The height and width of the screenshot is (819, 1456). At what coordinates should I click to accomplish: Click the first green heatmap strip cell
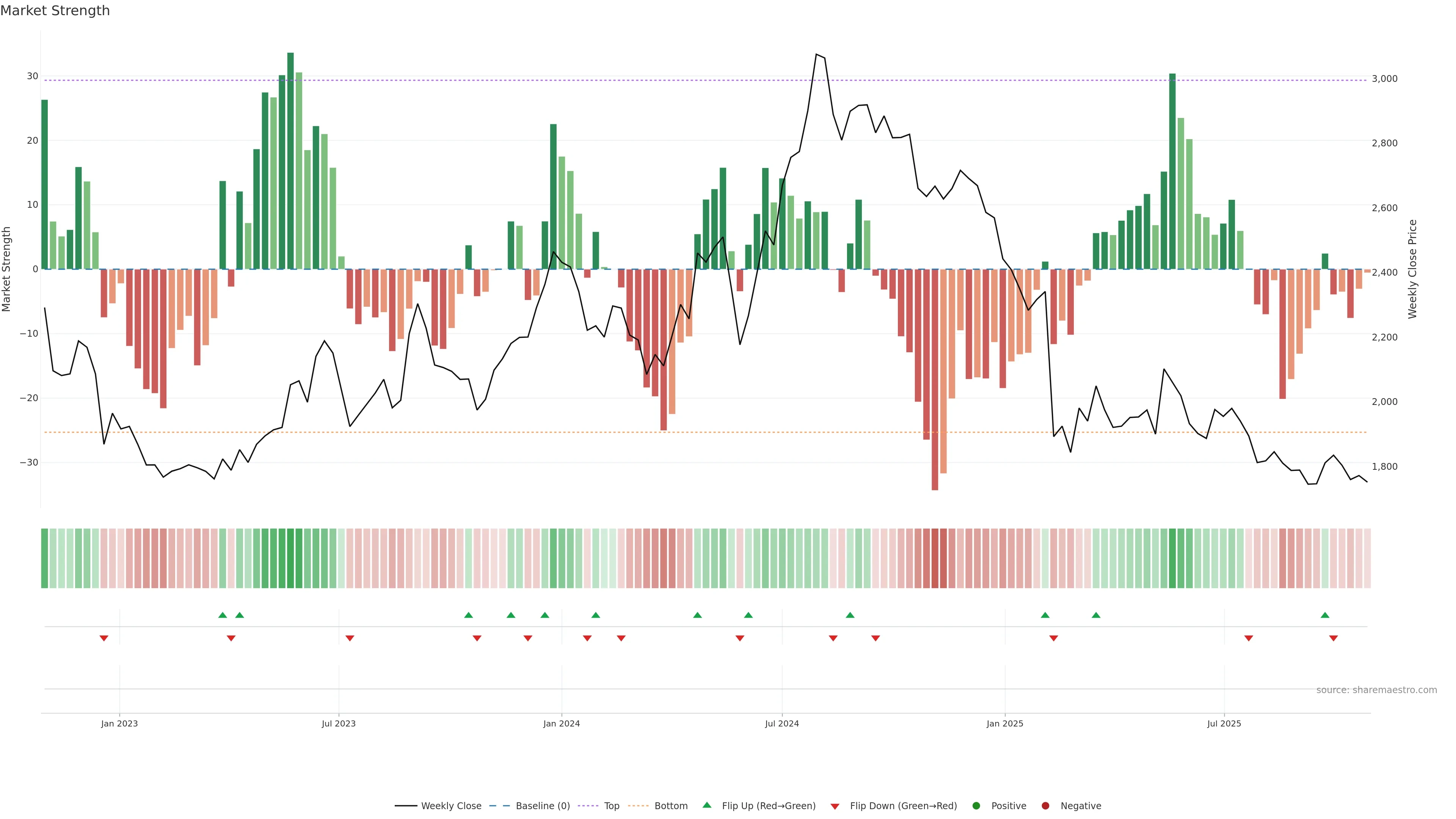pyautogui.click(x=45, y=558)
